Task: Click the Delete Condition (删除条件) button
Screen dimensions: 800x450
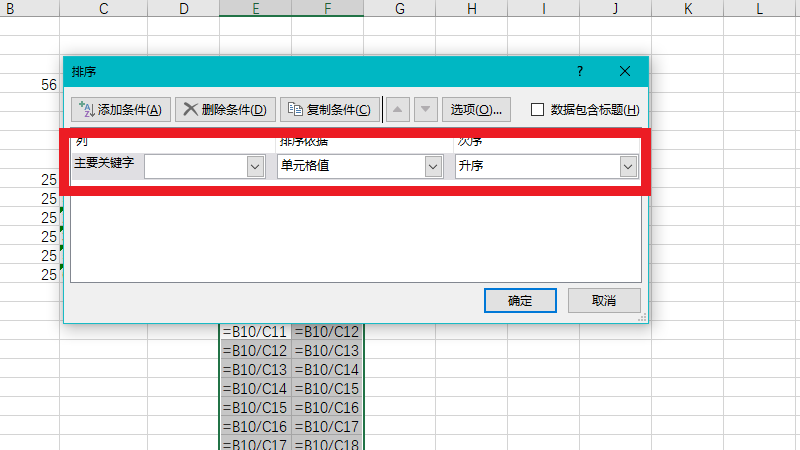Action: (225, 109)
